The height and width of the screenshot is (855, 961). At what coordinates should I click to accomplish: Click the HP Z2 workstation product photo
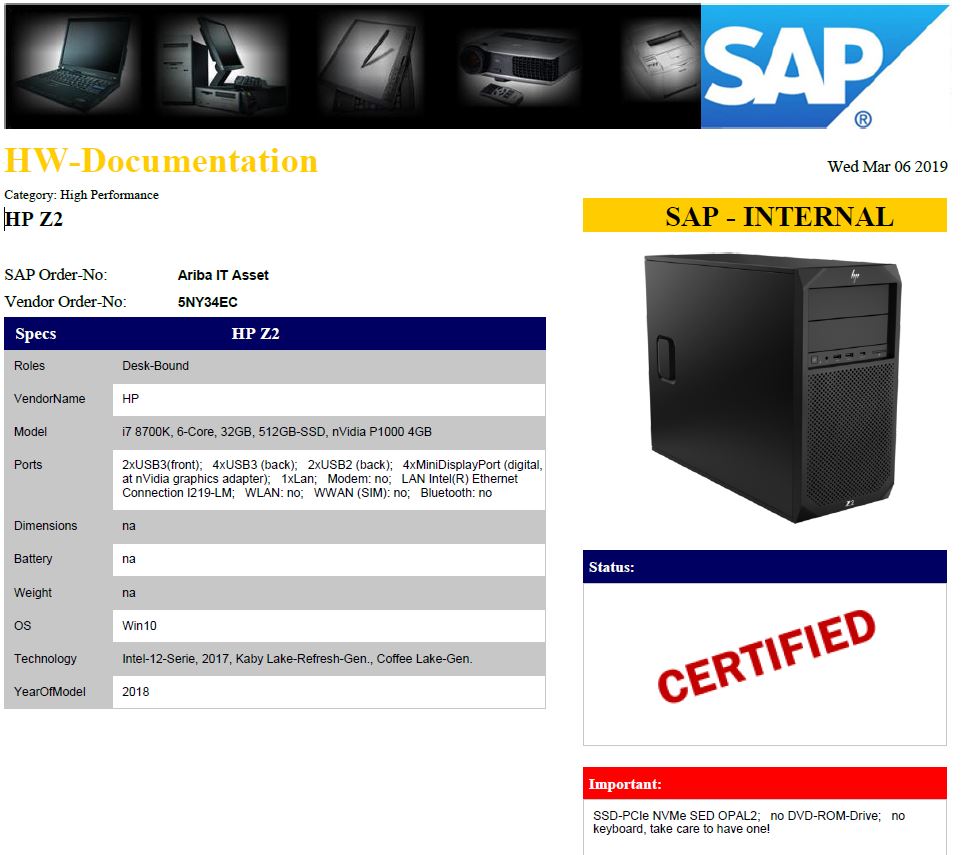(x=772, y=388)
